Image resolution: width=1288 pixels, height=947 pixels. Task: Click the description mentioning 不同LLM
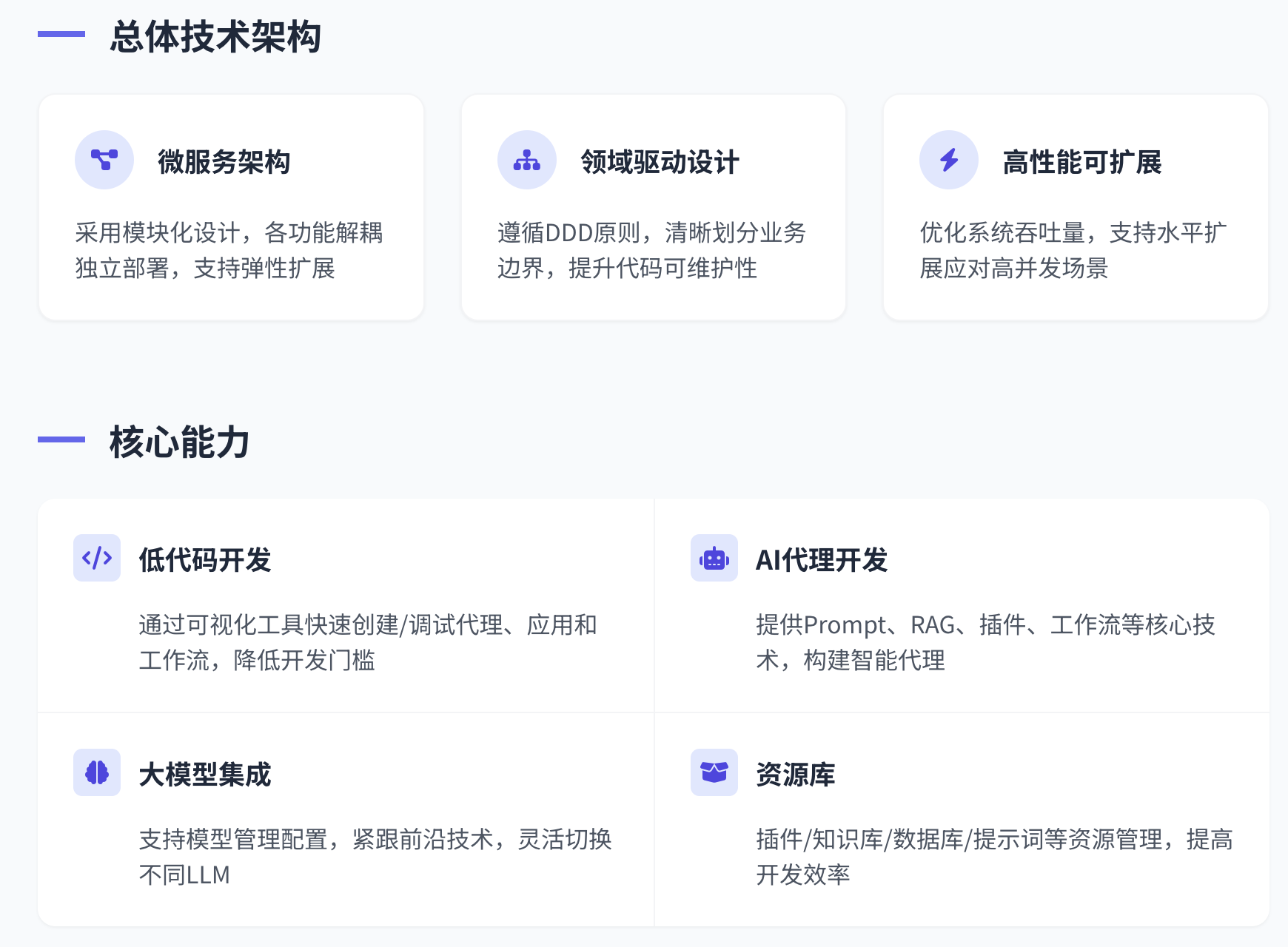coord(375,857)
